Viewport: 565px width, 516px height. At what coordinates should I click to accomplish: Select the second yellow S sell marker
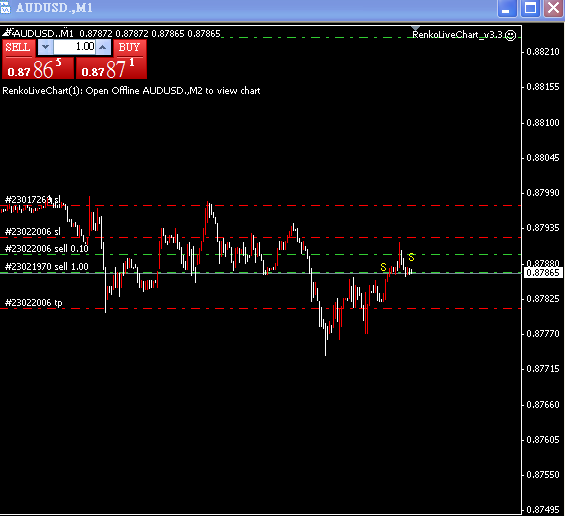(x=411, y=257)
